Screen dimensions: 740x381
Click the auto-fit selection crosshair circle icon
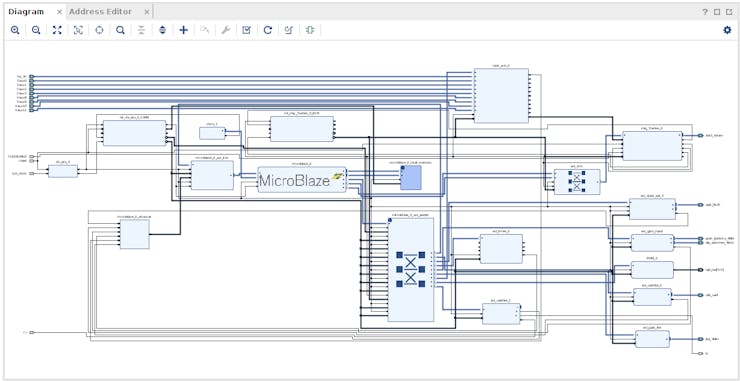(x=99, y=30)
